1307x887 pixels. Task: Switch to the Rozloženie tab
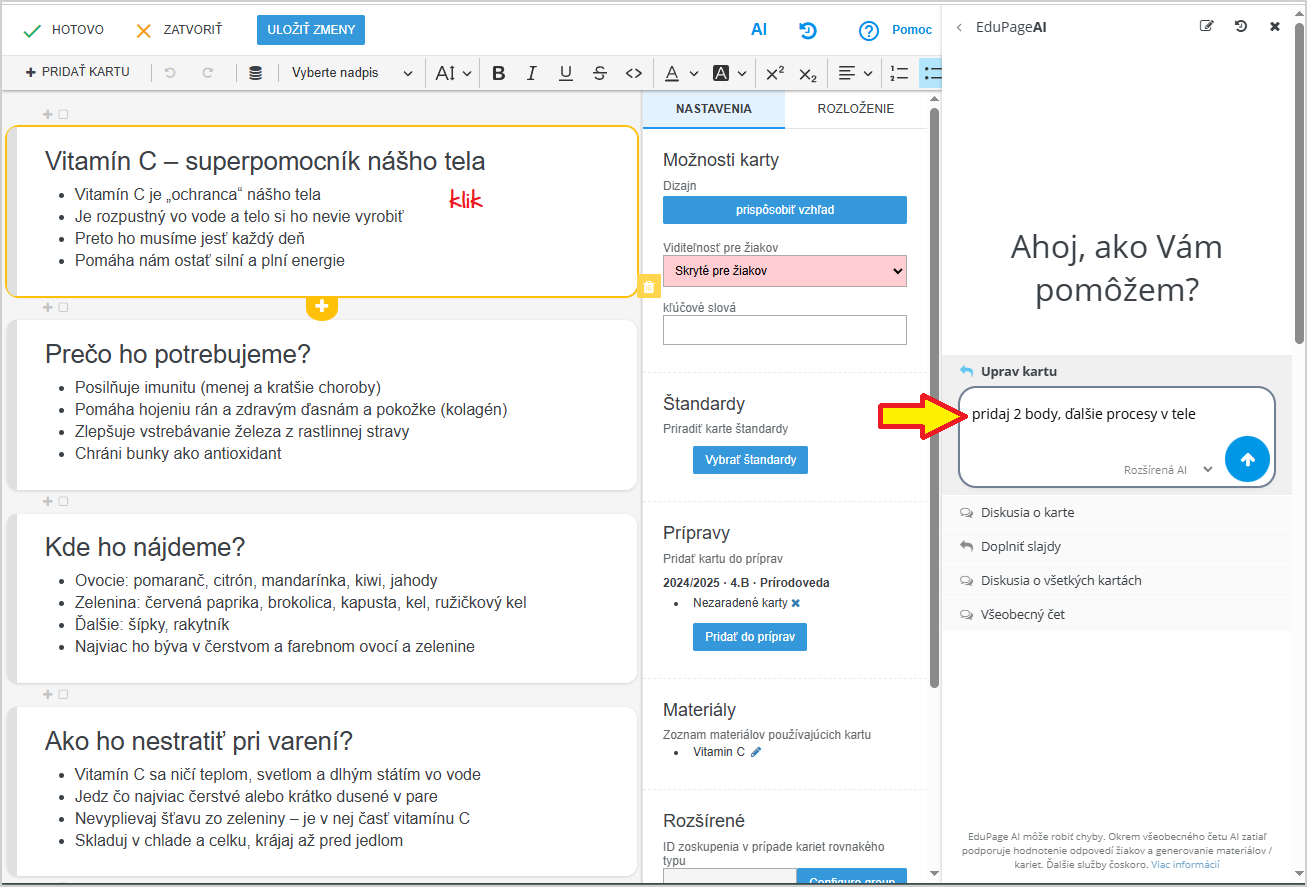click(855, 109)
